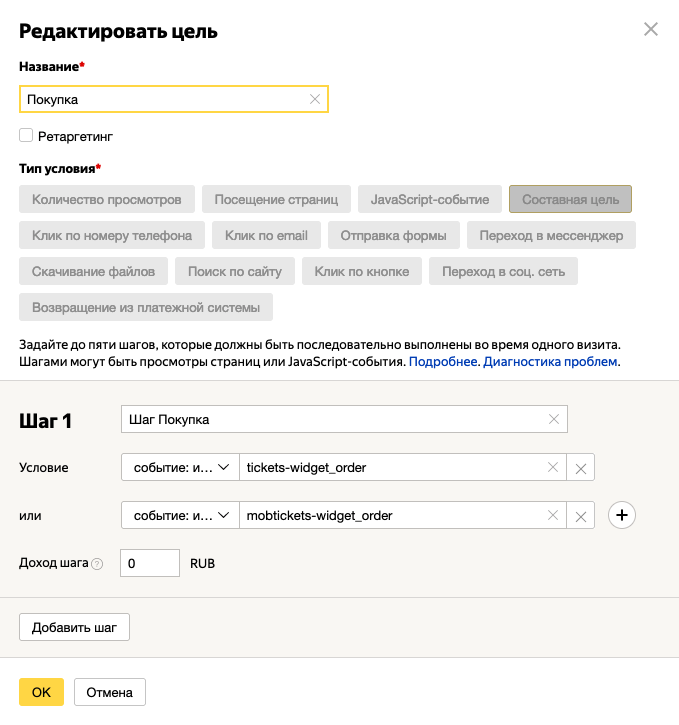Click the Добавить шаг button
Image resolution: width=679 pixels, height=725 pixels.
point(74,628)
